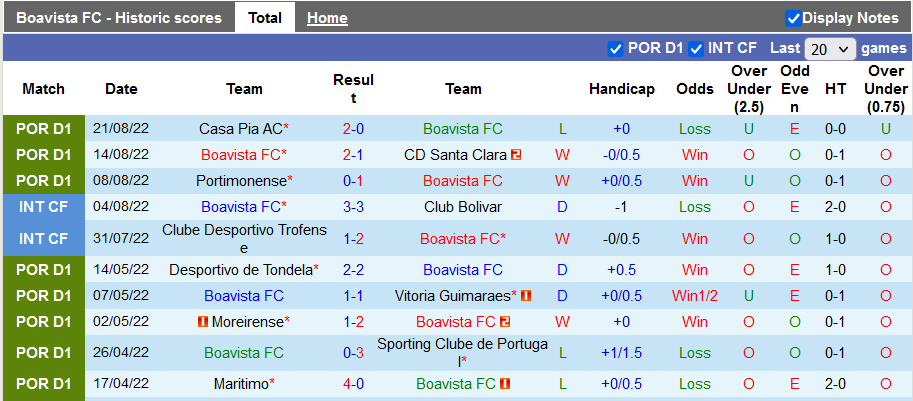Open the Last games count dropdown

pyautogui.click(x=830, y=48)
